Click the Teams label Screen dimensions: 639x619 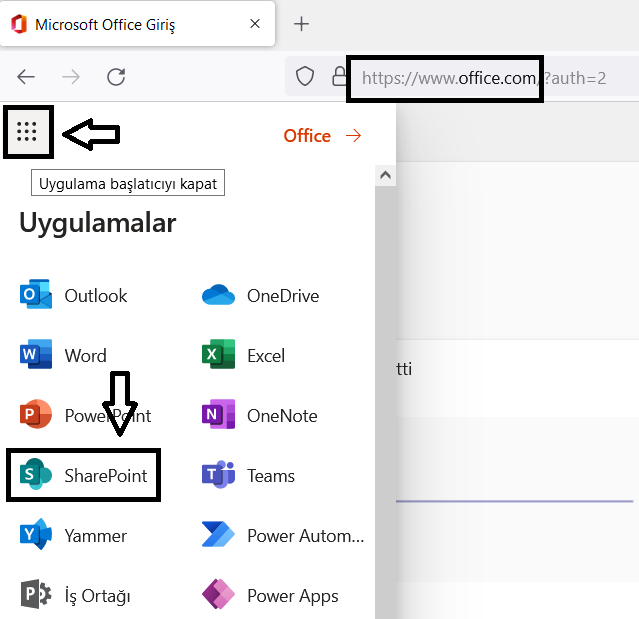click(271, 476)
